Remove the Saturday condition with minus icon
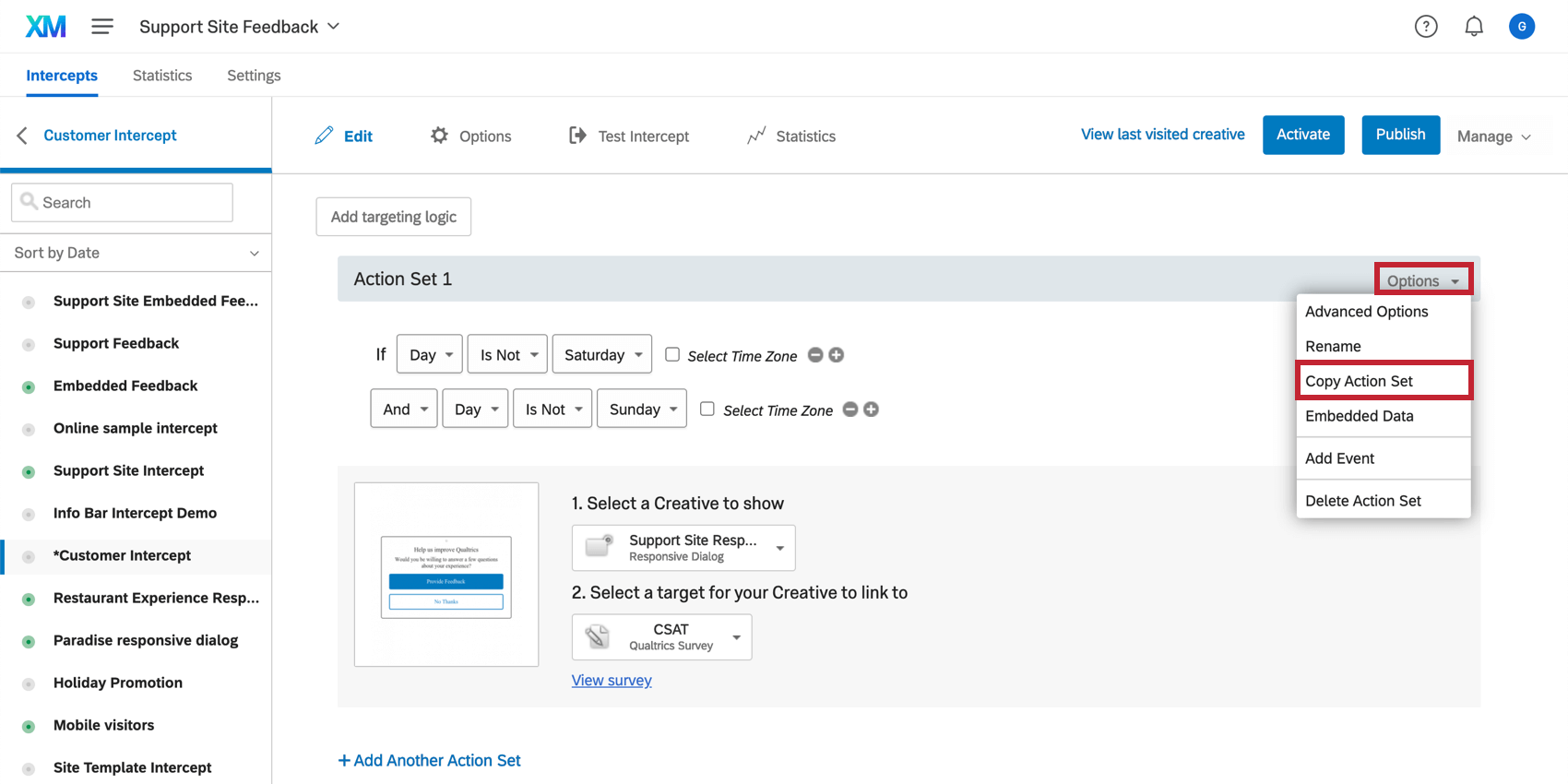 click(815, 355)
